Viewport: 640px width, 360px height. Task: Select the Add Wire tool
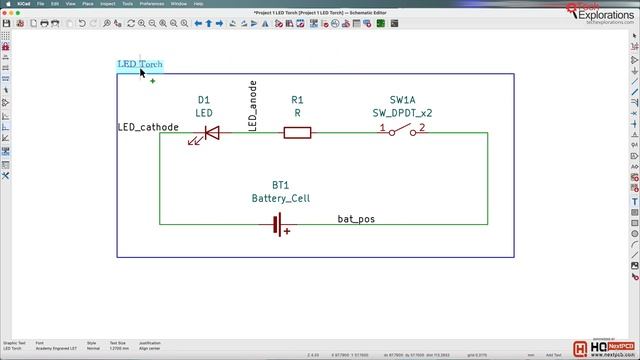tap(634, 82)
